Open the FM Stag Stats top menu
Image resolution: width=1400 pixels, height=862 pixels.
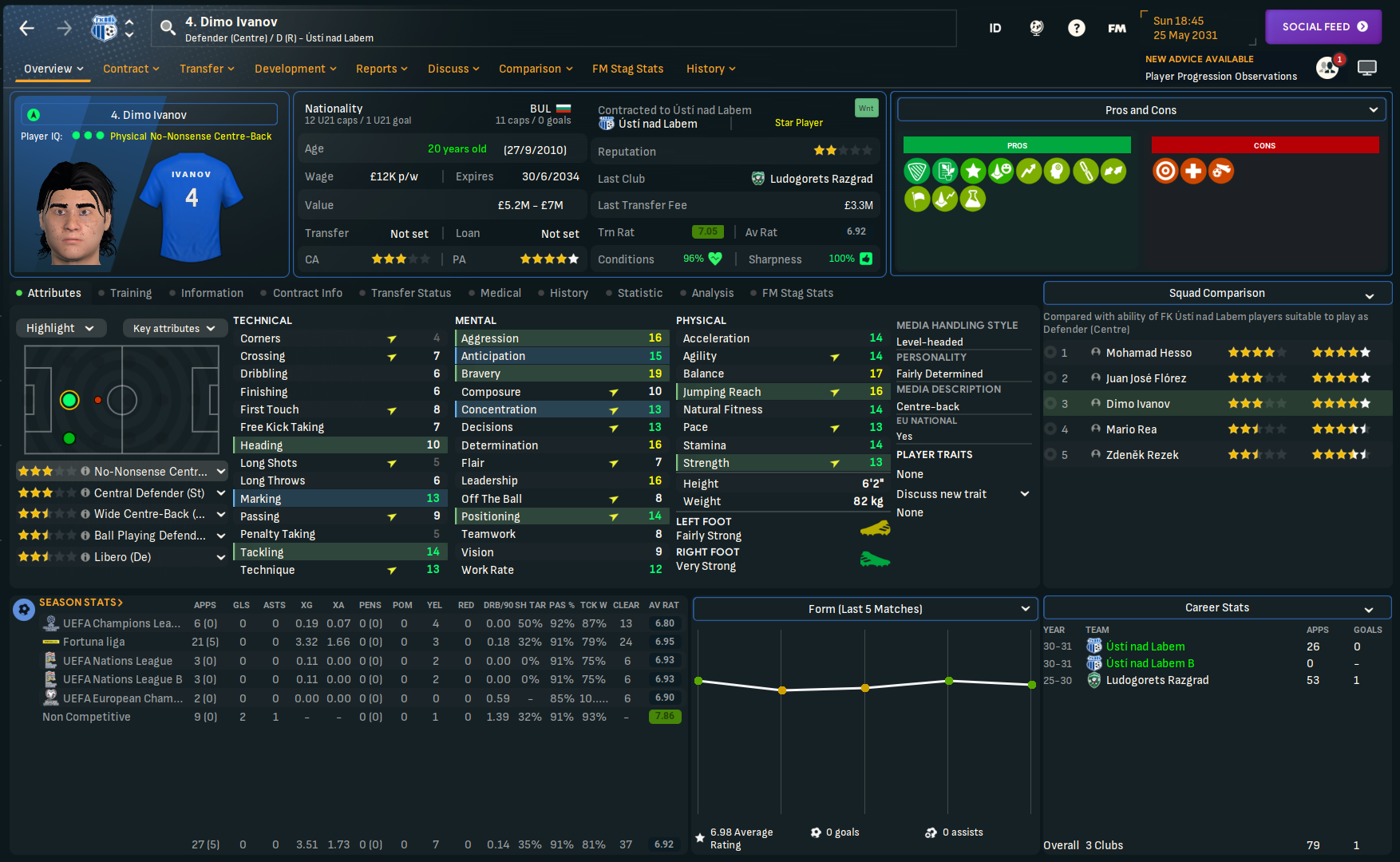coord(628,69)
